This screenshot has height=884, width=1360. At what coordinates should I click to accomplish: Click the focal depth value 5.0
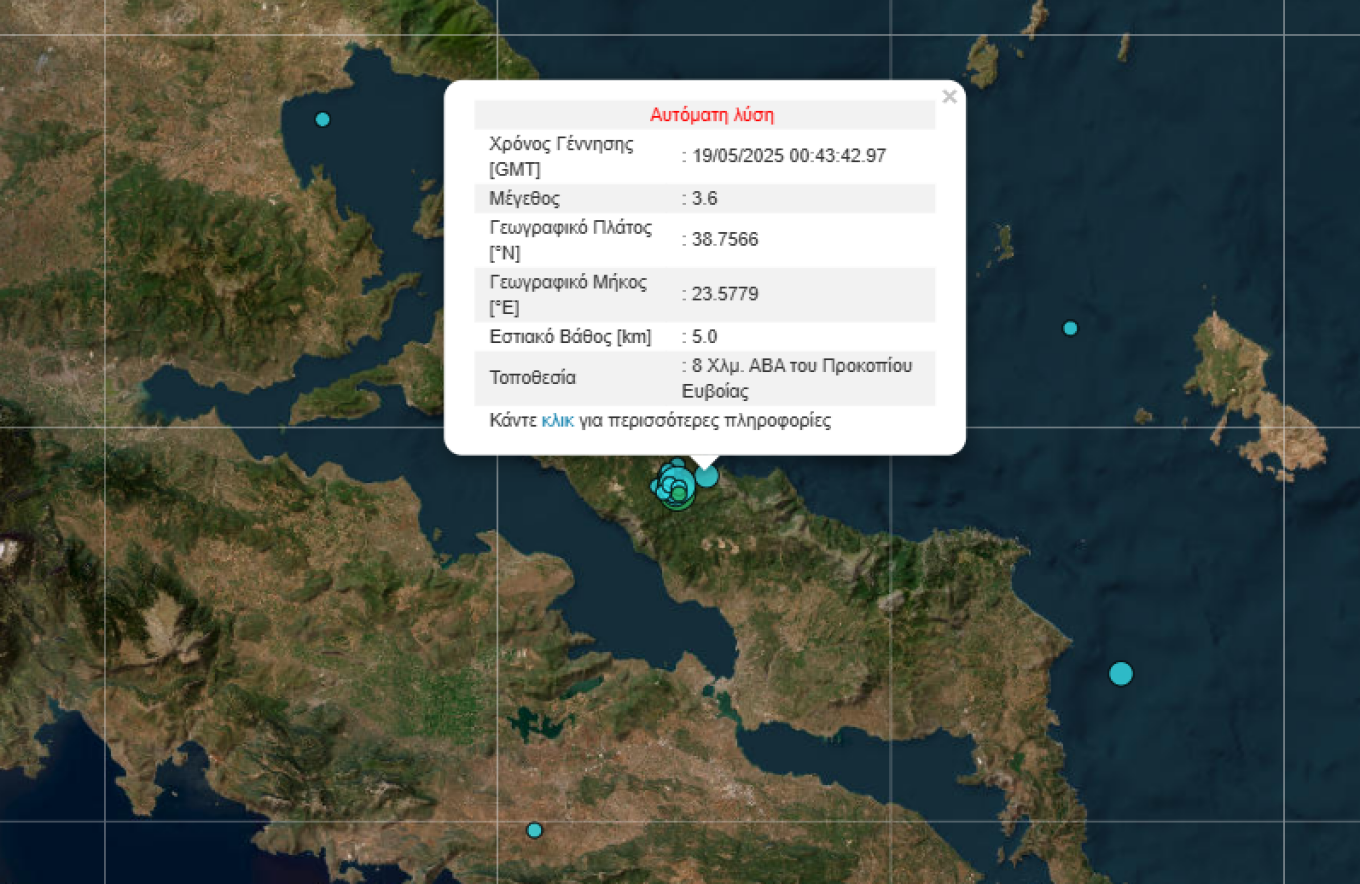pos(704,337)
